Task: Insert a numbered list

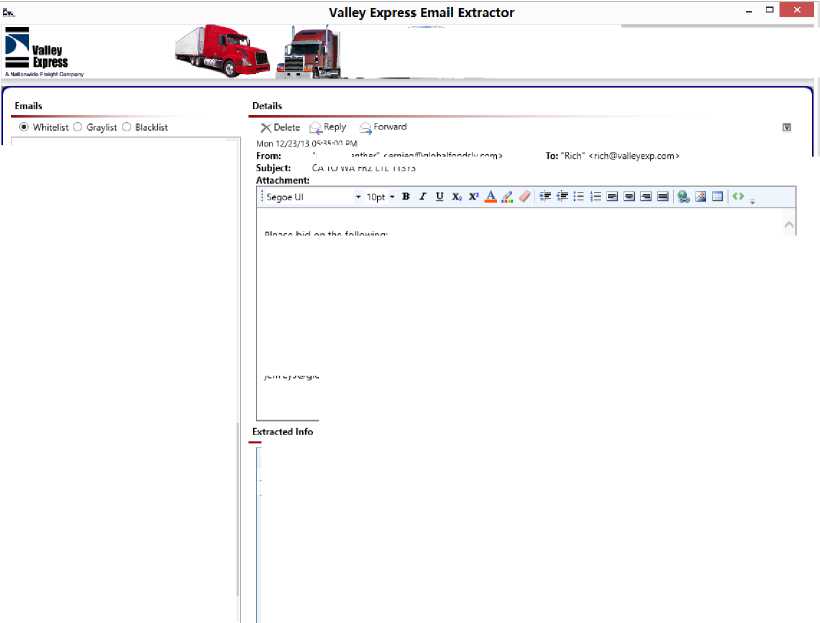Action: 596,197
